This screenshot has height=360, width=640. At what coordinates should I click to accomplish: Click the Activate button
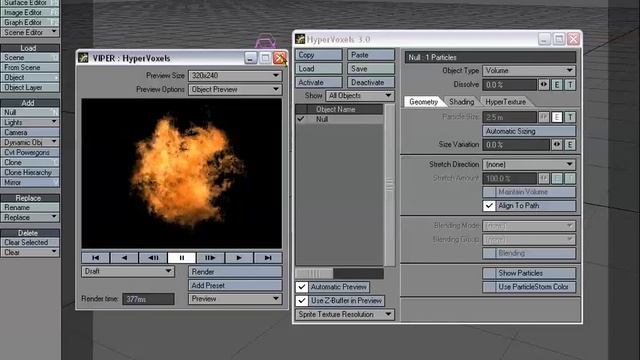(319, 82)
